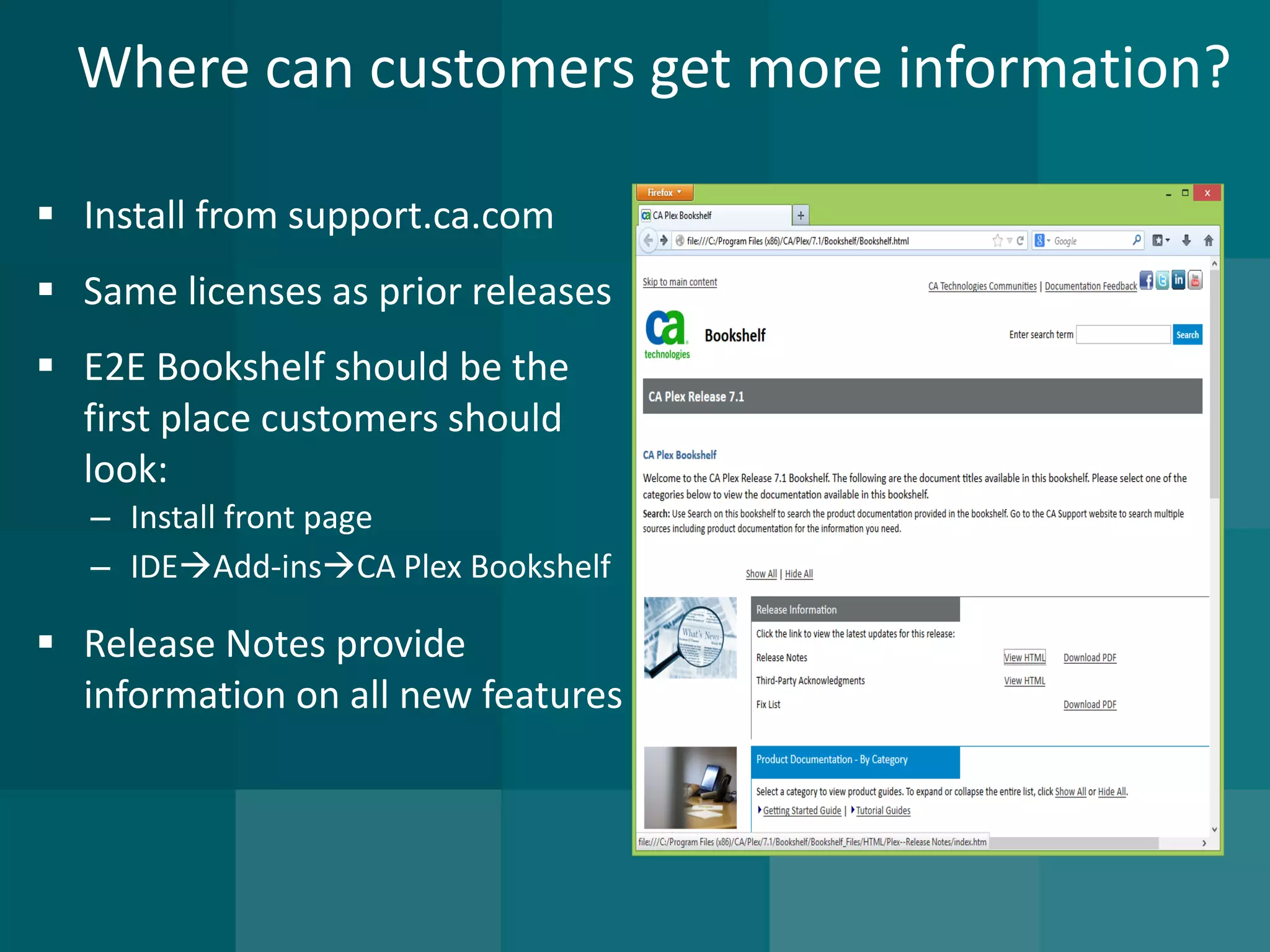
Task: Click the Release Notes row label
Action: click(781, 658)
